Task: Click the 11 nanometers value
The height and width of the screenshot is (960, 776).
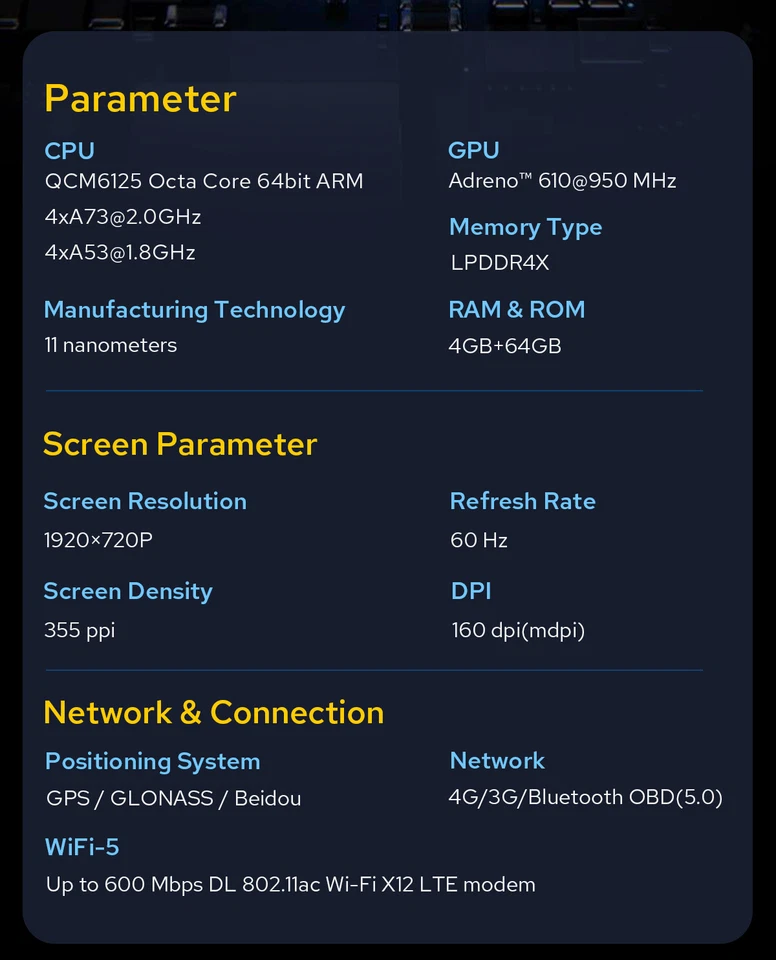Action: pos(110,345)
